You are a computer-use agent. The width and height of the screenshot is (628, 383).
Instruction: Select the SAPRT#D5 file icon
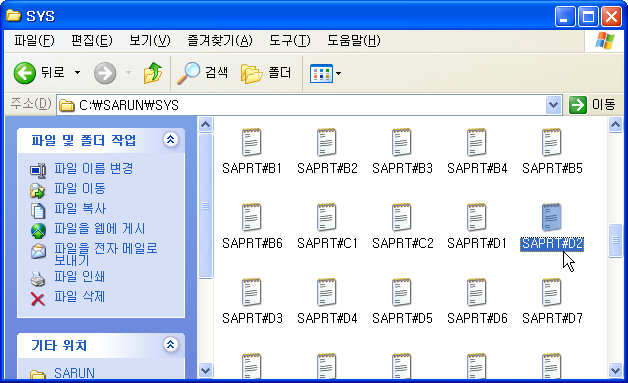pos(402,292)
